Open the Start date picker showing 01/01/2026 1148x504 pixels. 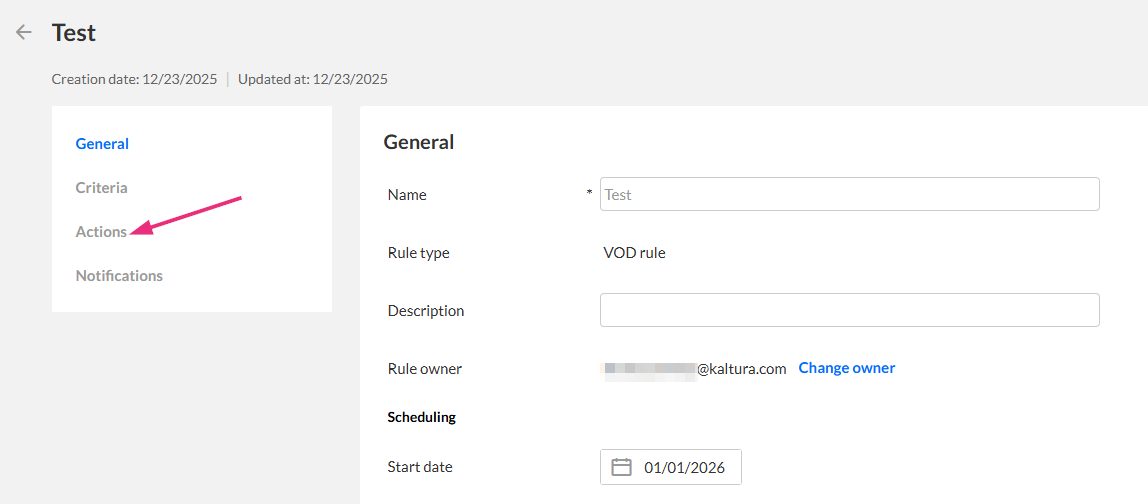coord(684,467)
